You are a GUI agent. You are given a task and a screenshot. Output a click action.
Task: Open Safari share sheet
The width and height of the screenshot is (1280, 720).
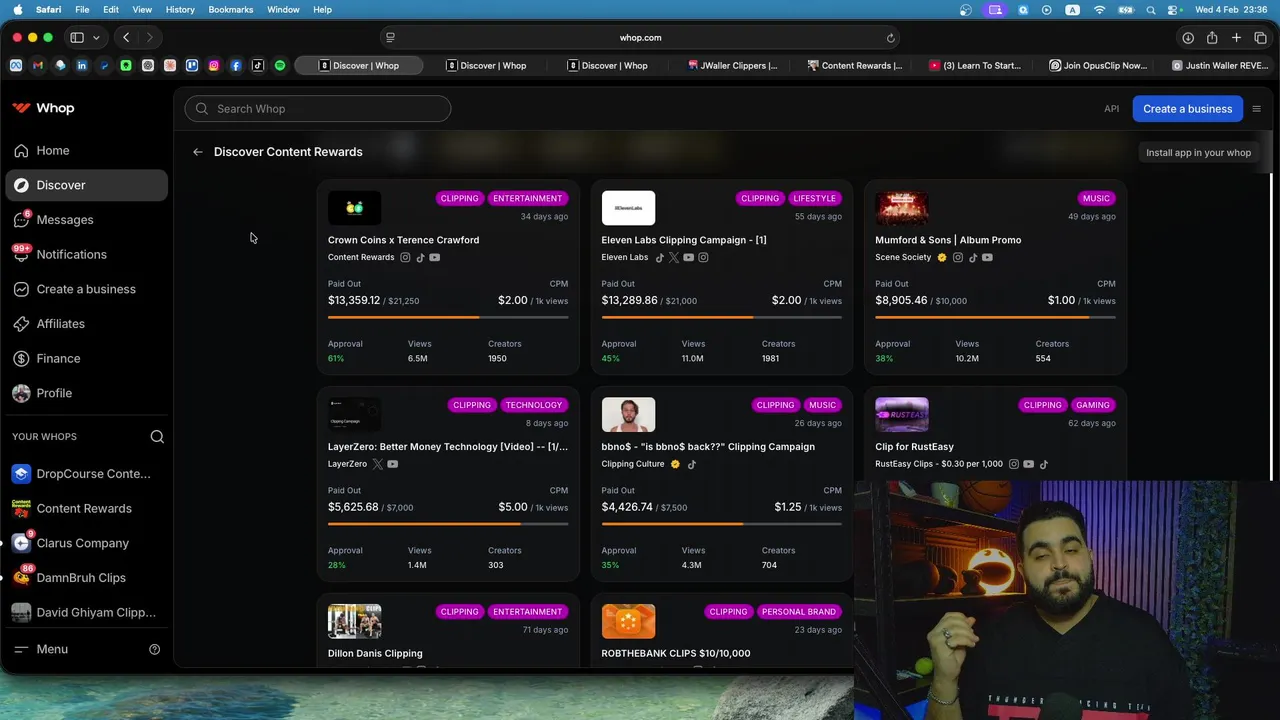(x=1212, y=38)
